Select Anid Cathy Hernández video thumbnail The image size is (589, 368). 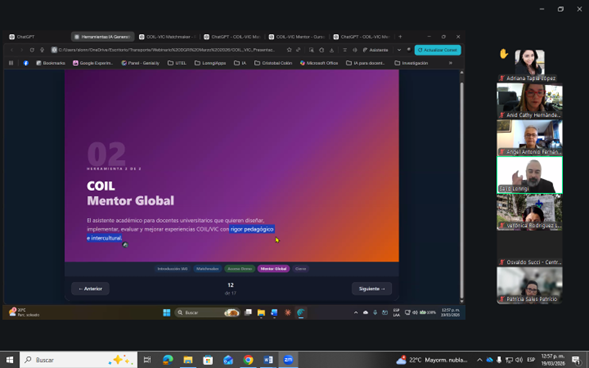click(529, 101)
